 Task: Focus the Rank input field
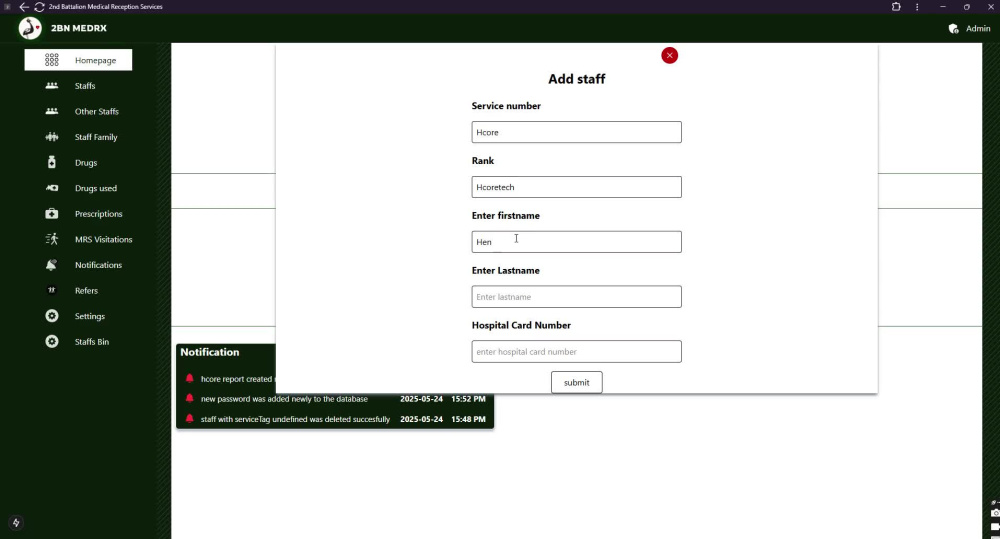577,187
